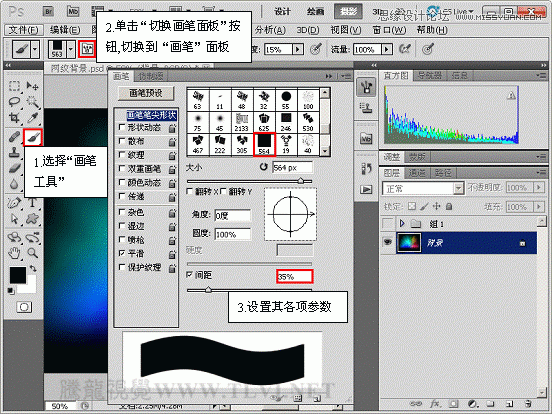Select the Pen tool
This screenshot has height=414, width=552.
pos(14,203)
